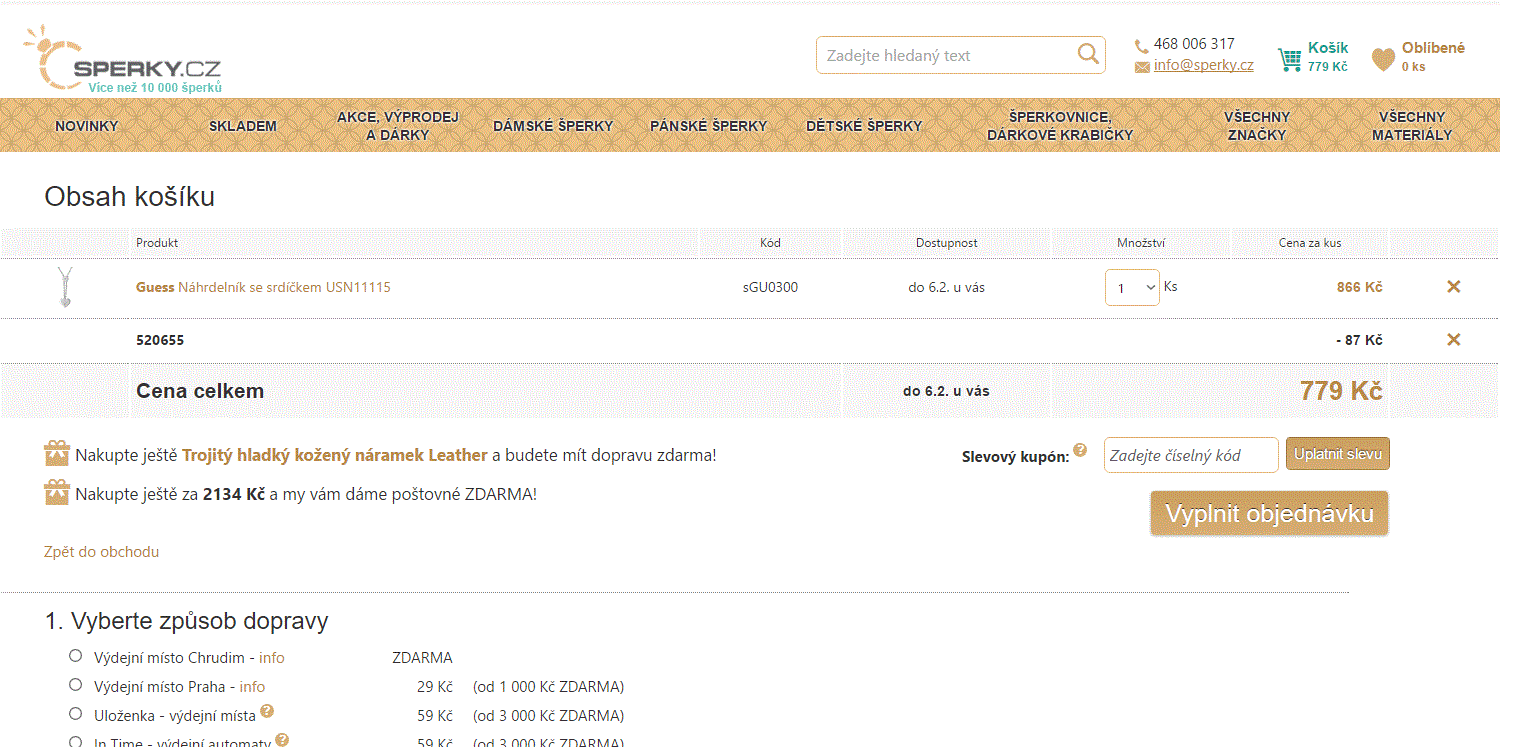1522x747 pixels.
Task: Open the Dámské šperky menu
Action: (x=553, y=126)
